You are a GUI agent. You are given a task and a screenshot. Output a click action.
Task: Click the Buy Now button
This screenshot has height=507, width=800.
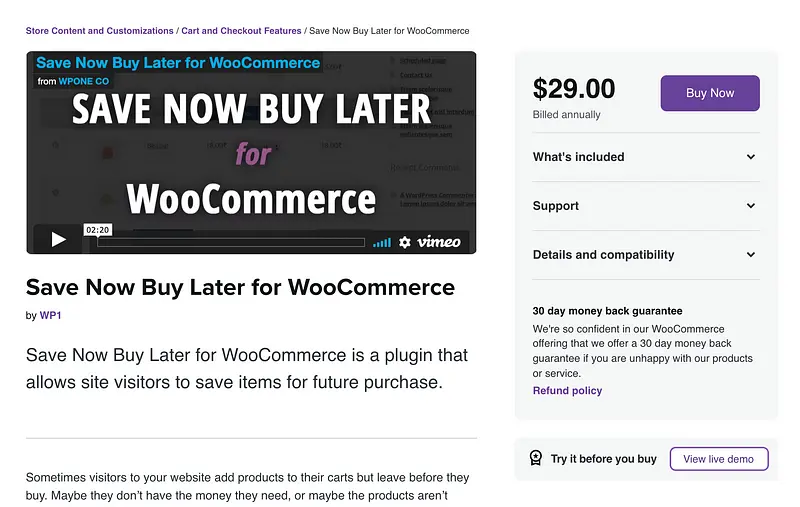click(710, 93)
